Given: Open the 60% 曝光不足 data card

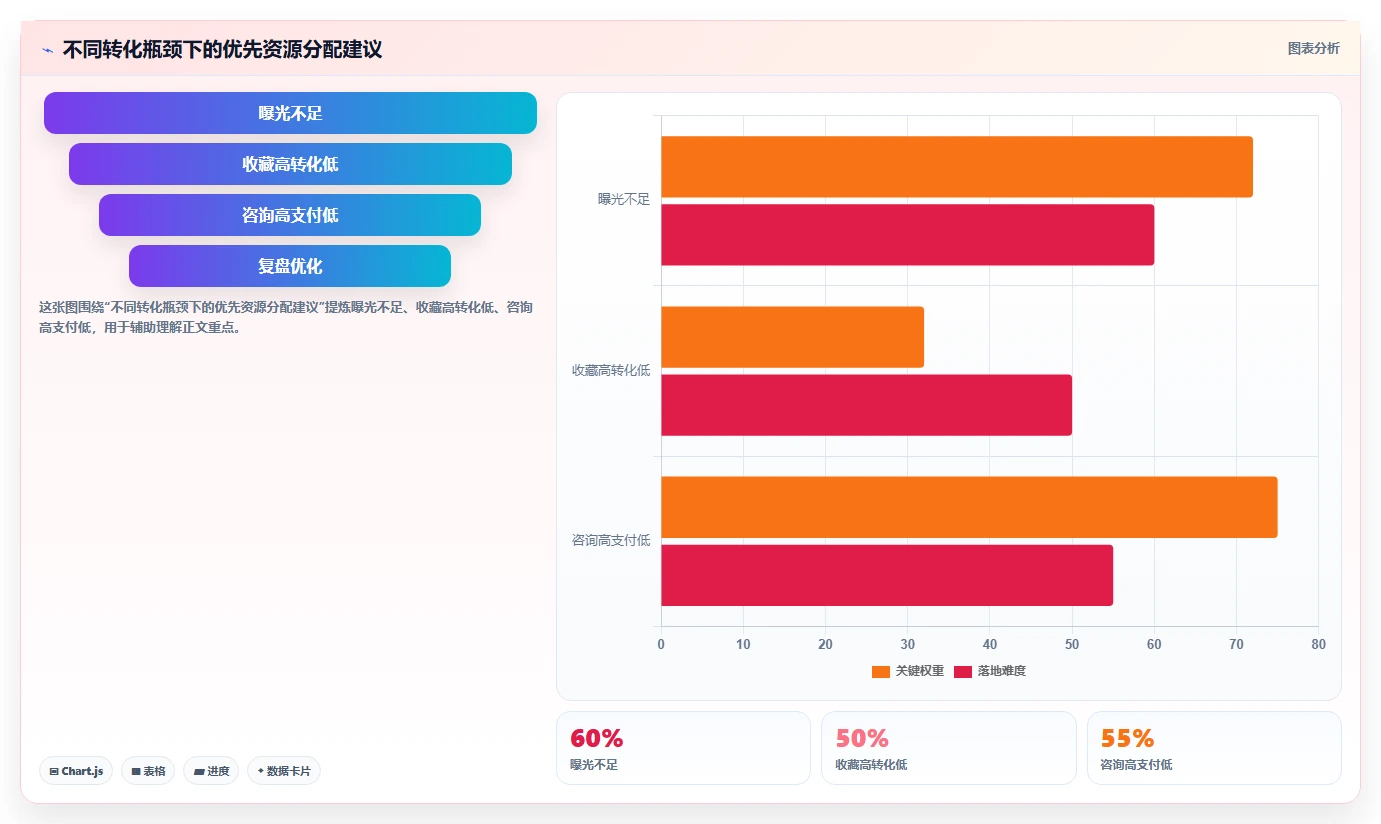Looking at the screenshot, I should 683,748.
